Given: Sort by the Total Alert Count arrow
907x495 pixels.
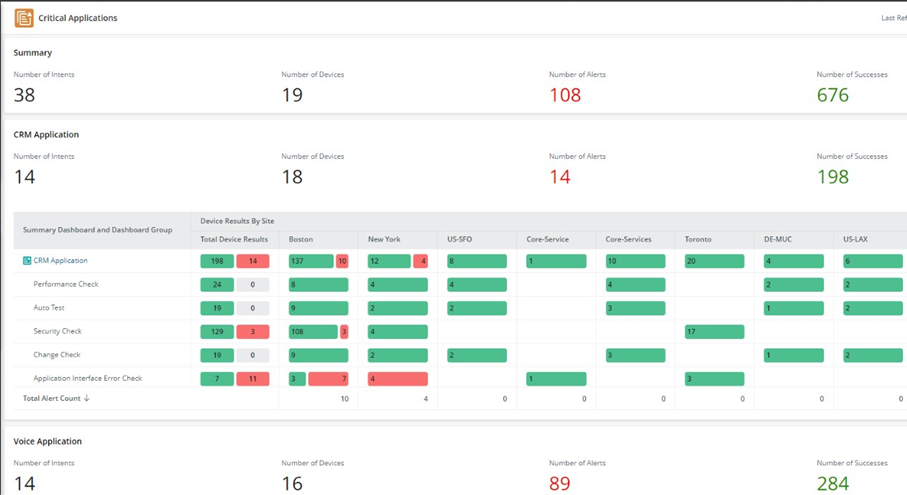Looking at the screenshot, I should coord(87,399).
